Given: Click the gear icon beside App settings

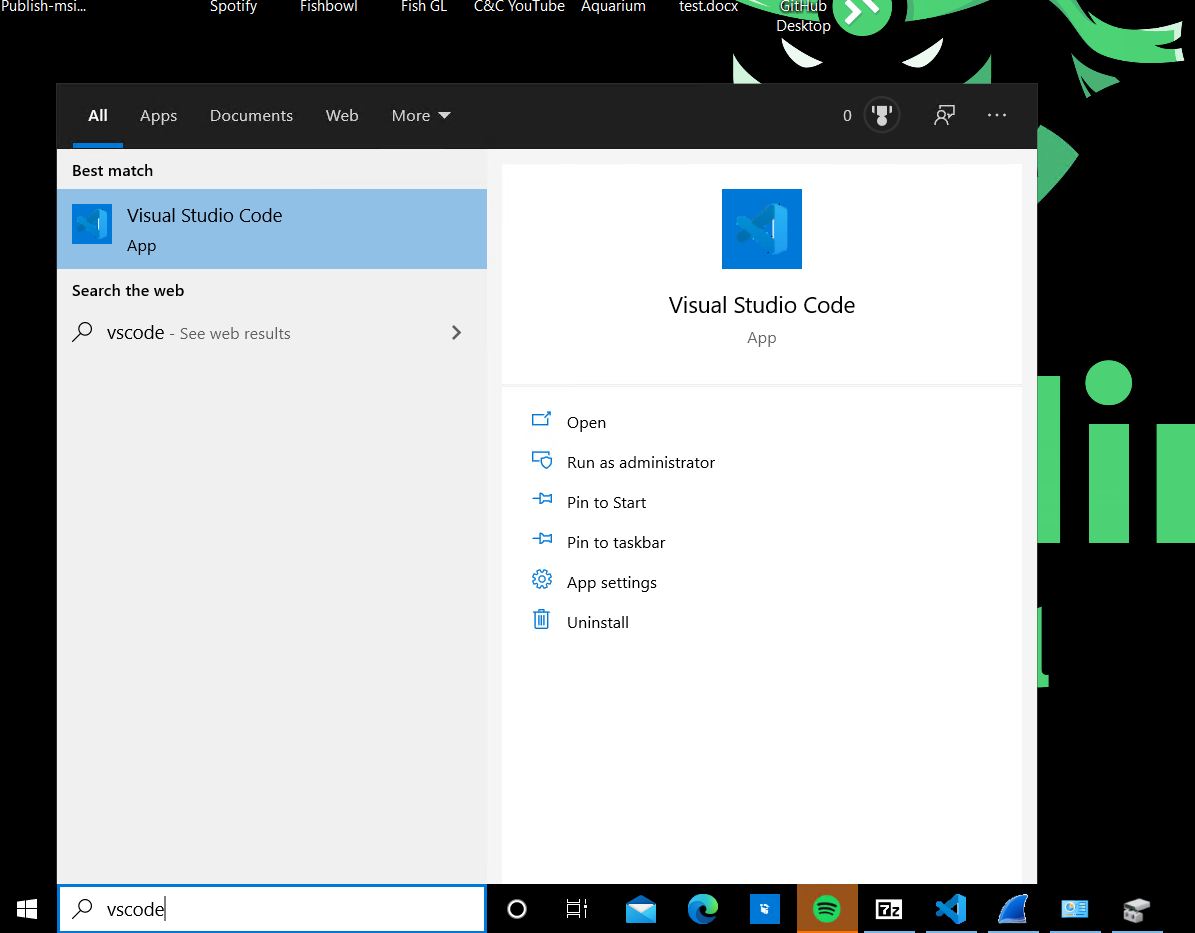Looking at the screenshot, I should pyautogui.click(x=541, y=579).
